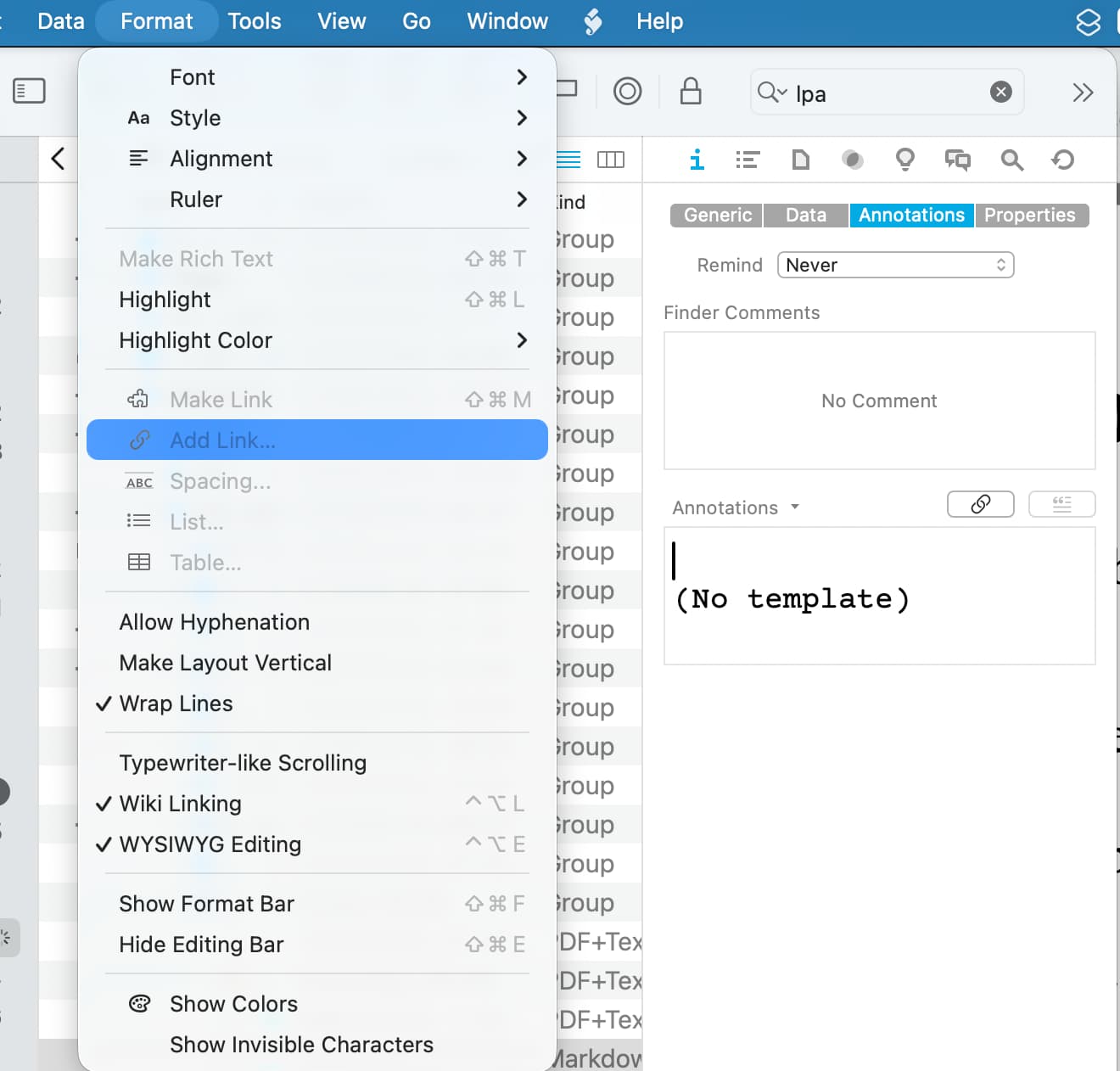Click the lightbulb See Also icon

905,160
